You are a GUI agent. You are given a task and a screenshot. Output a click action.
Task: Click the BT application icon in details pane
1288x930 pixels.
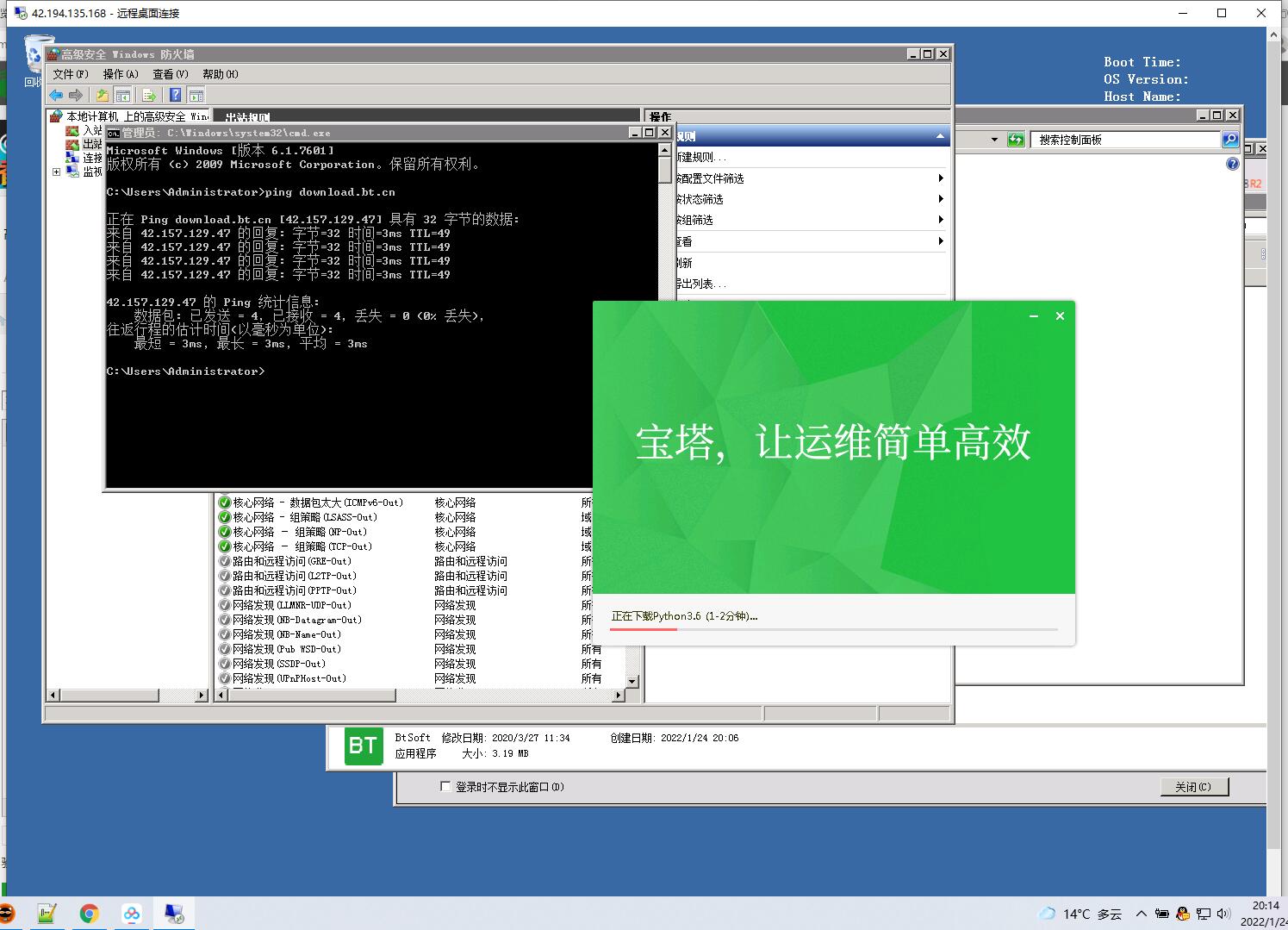click(x=364, y=746)
